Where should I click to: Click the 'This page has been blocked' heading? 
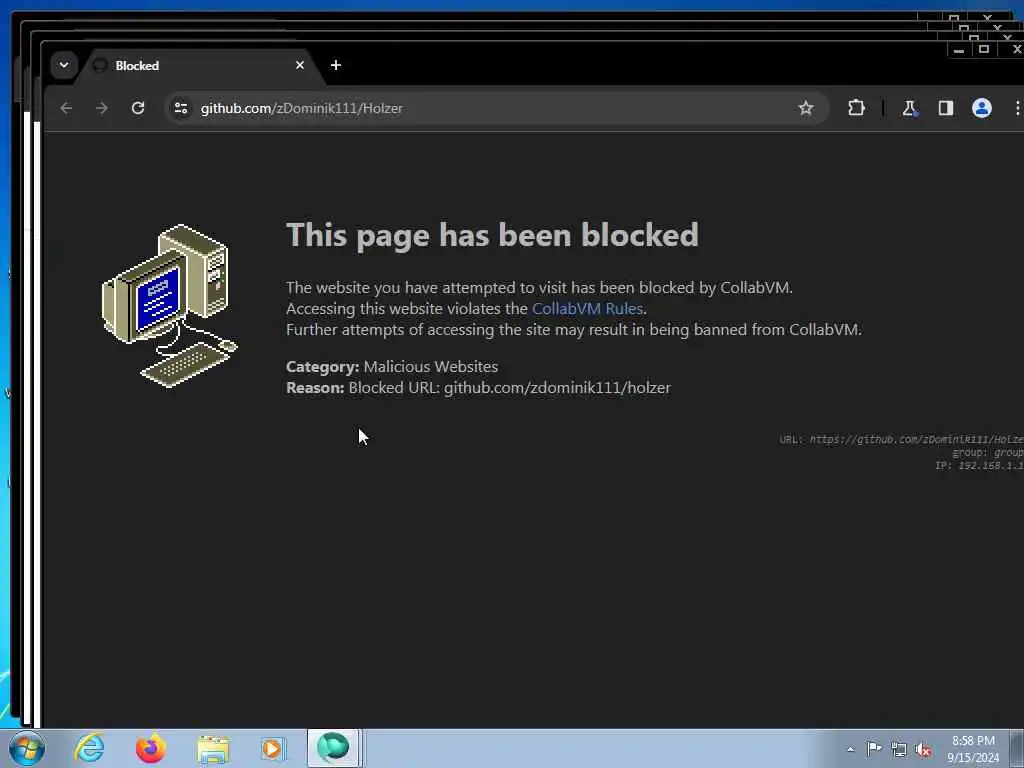[x=492, y=234]
